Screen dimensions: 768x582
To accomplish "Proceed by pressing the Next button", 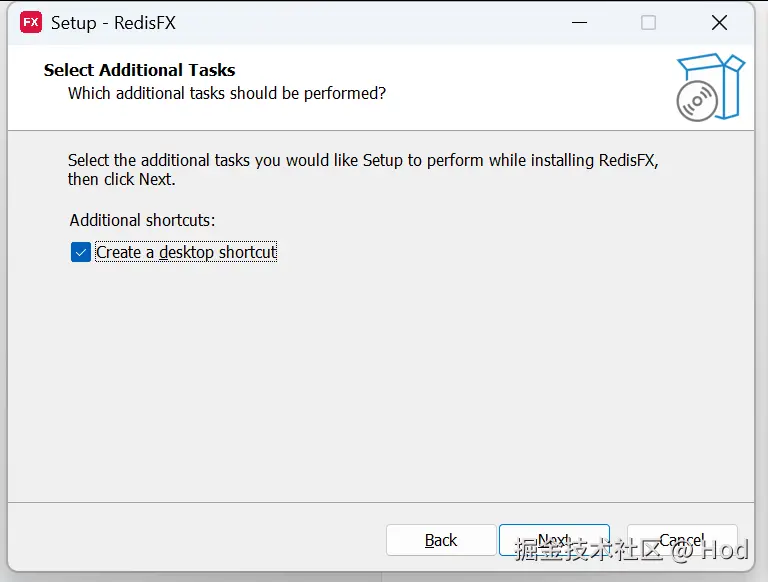I will [554, 540].
